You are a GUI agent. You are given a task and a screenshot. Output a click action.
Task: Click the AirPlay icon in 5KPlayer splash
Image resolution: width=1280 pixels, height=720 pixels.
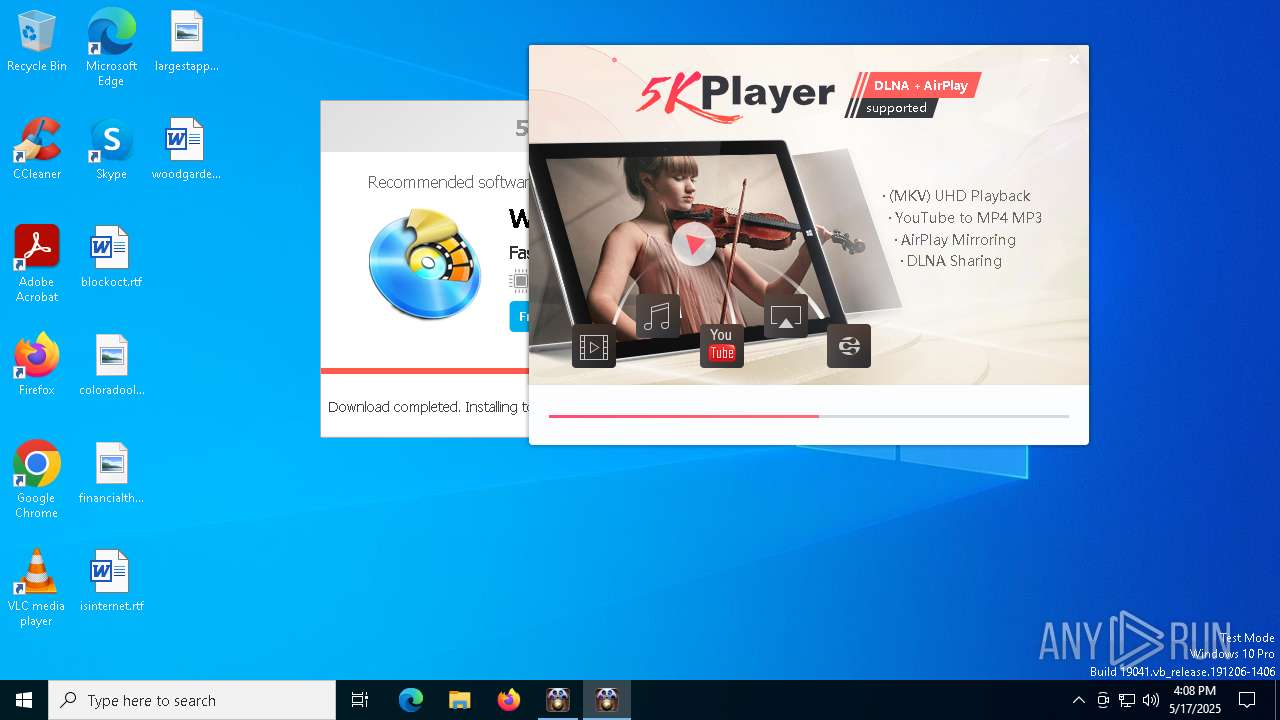click(x=786, y=316)
